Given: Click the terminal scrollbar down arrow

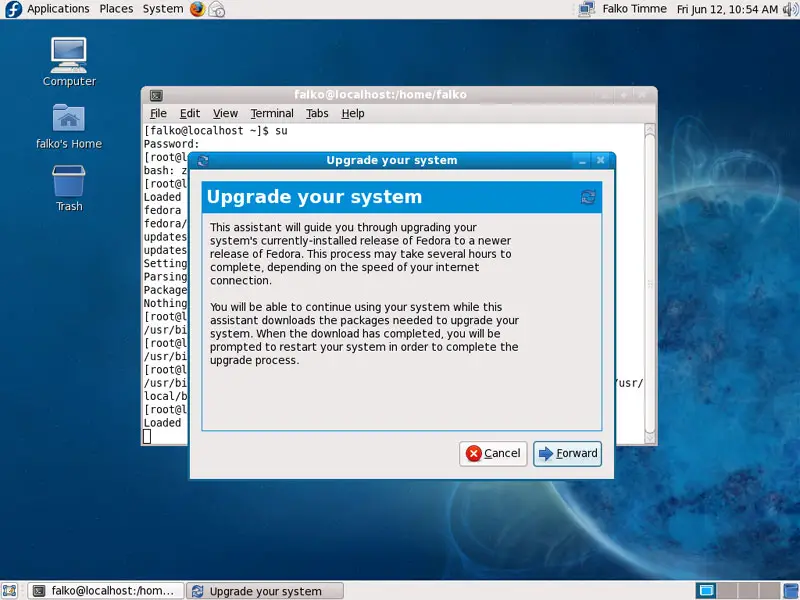Looking at the screenshot, I should click(649, 438).
